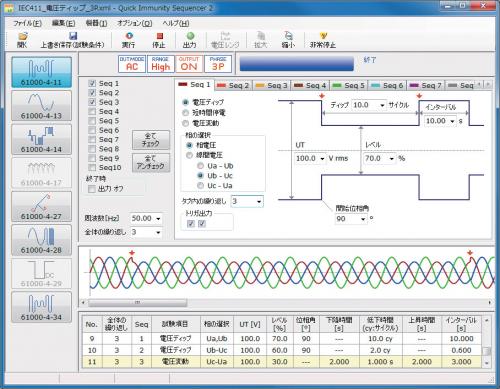Click the 全てチェック button

pos(151,140)
